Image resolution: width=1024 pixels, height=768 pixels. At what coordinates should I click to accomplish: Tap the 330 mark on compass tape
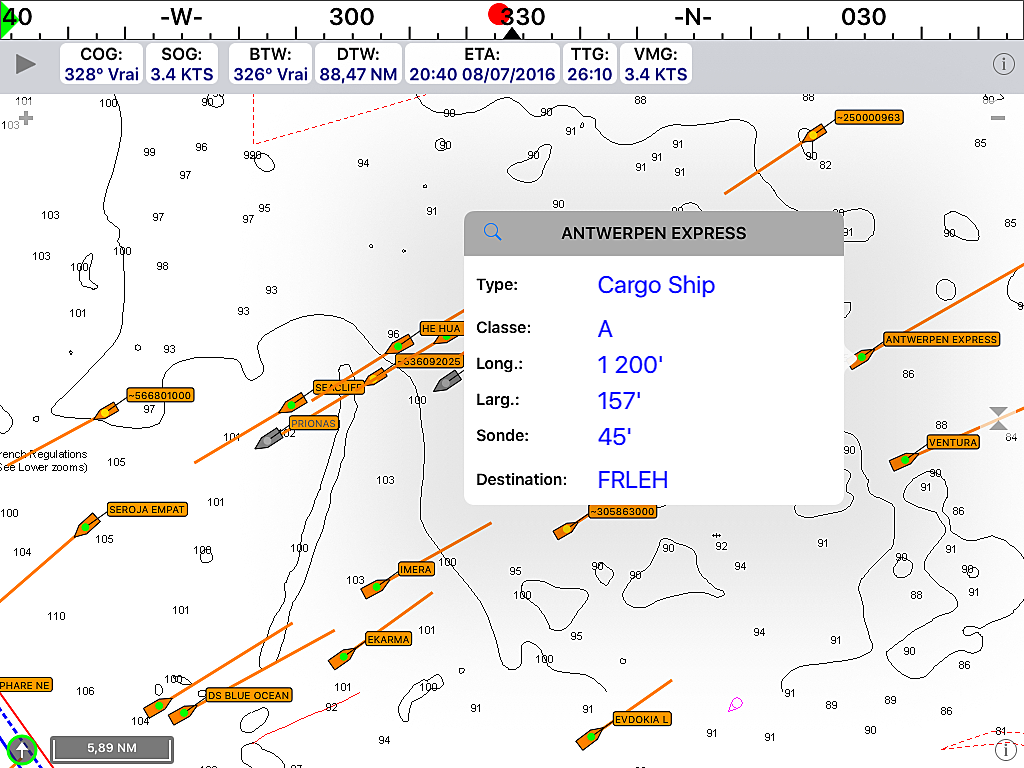click(x=523, y=16)
